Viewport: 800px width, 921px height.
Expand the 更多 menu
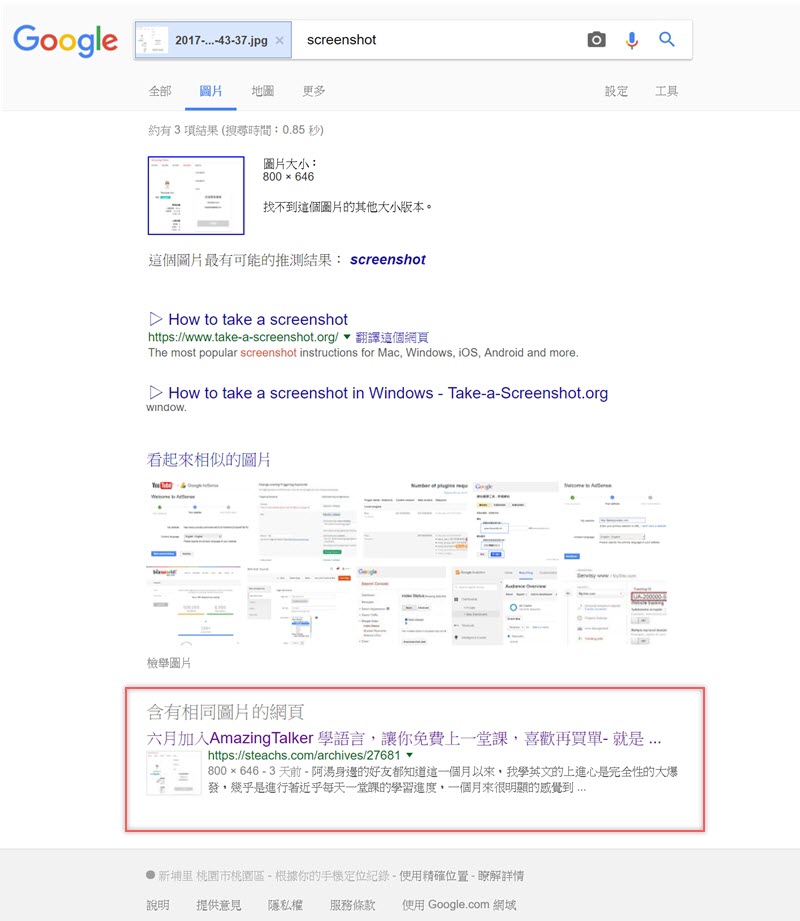[x=314, y=91]
